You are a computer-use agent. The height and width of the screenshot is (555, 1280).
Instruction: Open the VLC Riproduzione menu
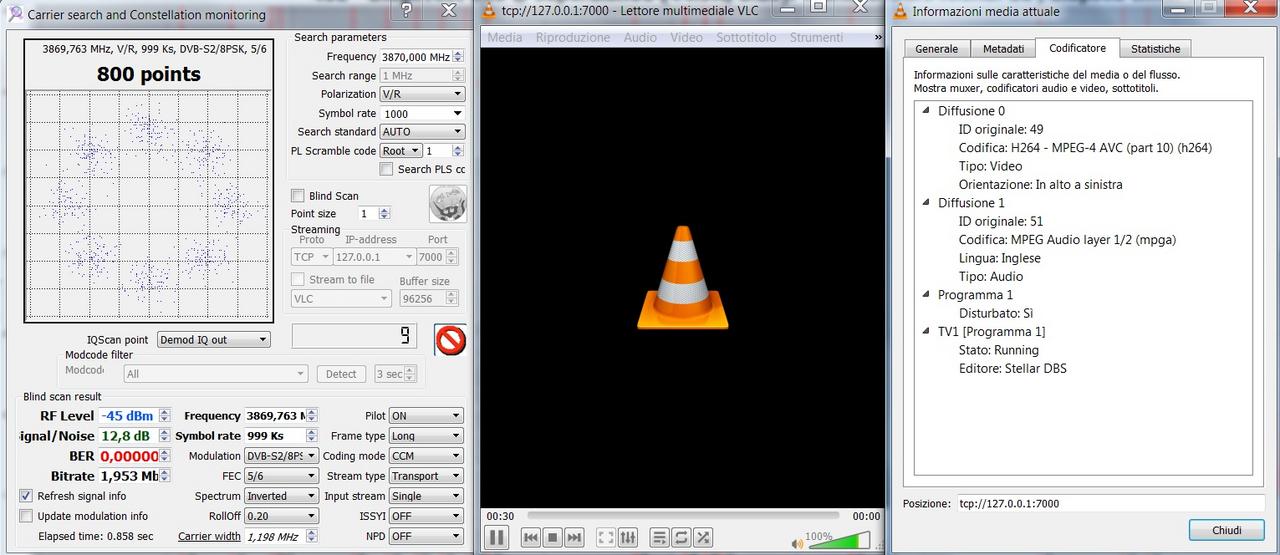[573, 37]
